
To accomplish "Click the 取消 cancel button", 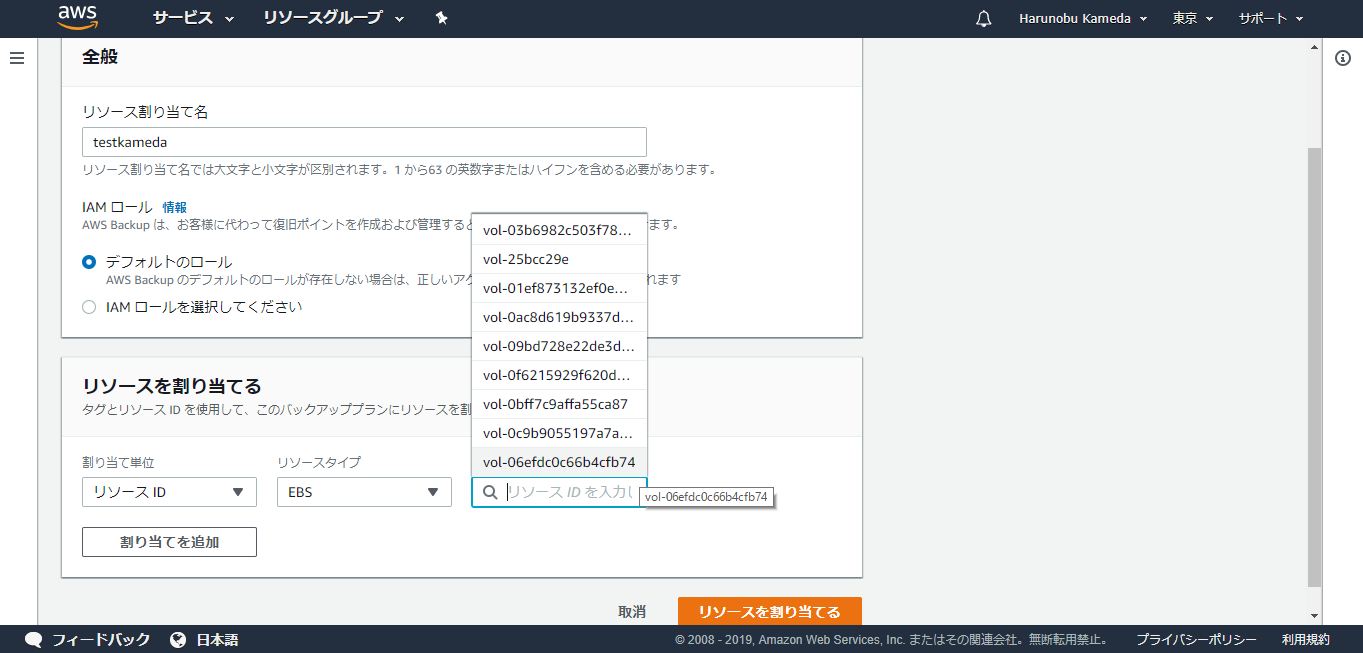I will click(632, 612).
